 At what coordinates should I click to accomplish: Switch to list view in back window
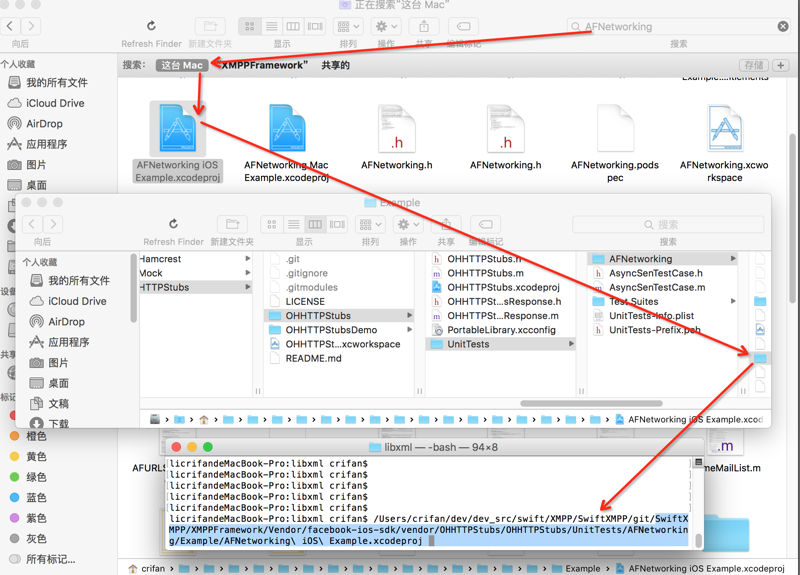coord(271,26)
